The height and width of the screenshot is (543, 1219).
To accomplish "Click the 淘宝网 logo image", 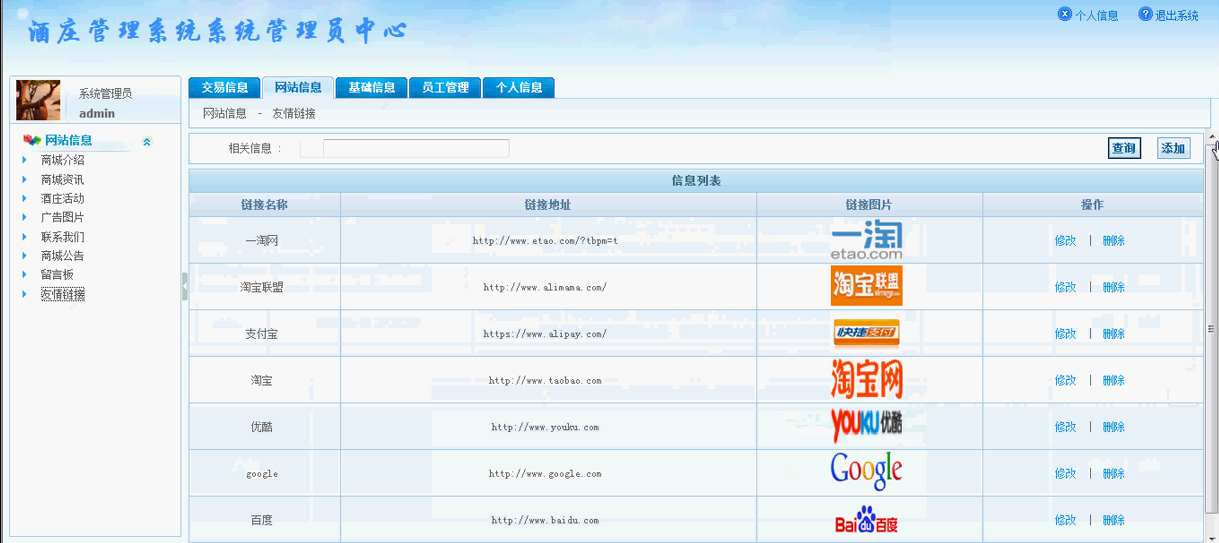I will pyautogui.click(x=866, y=379).
